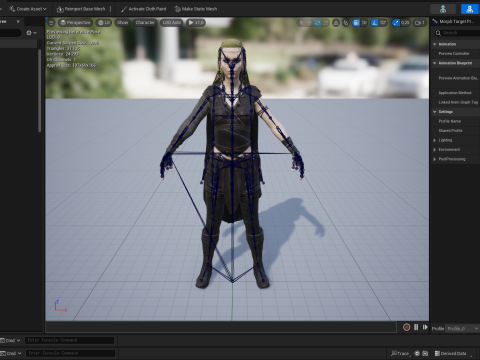
Task: Open the Lit view mode menu
Action: (x=104, y=23)
